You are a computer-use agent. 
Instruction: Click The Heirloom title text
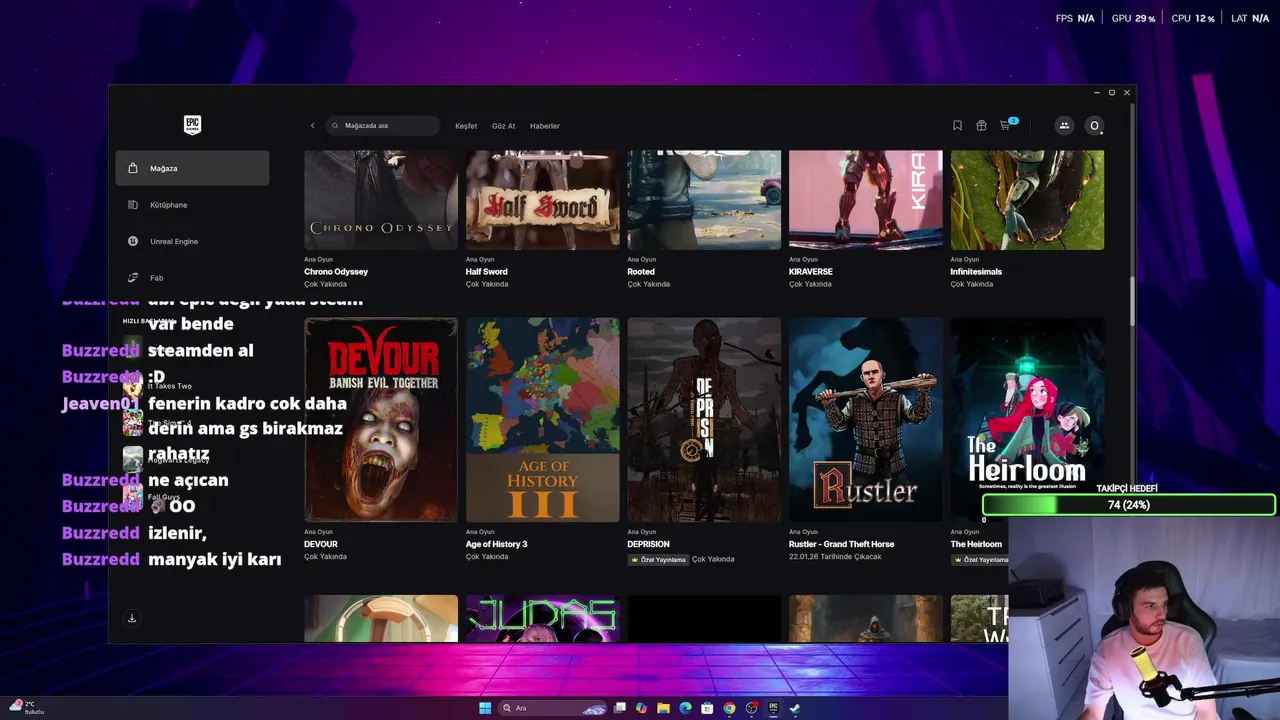(x=976, y=544)
